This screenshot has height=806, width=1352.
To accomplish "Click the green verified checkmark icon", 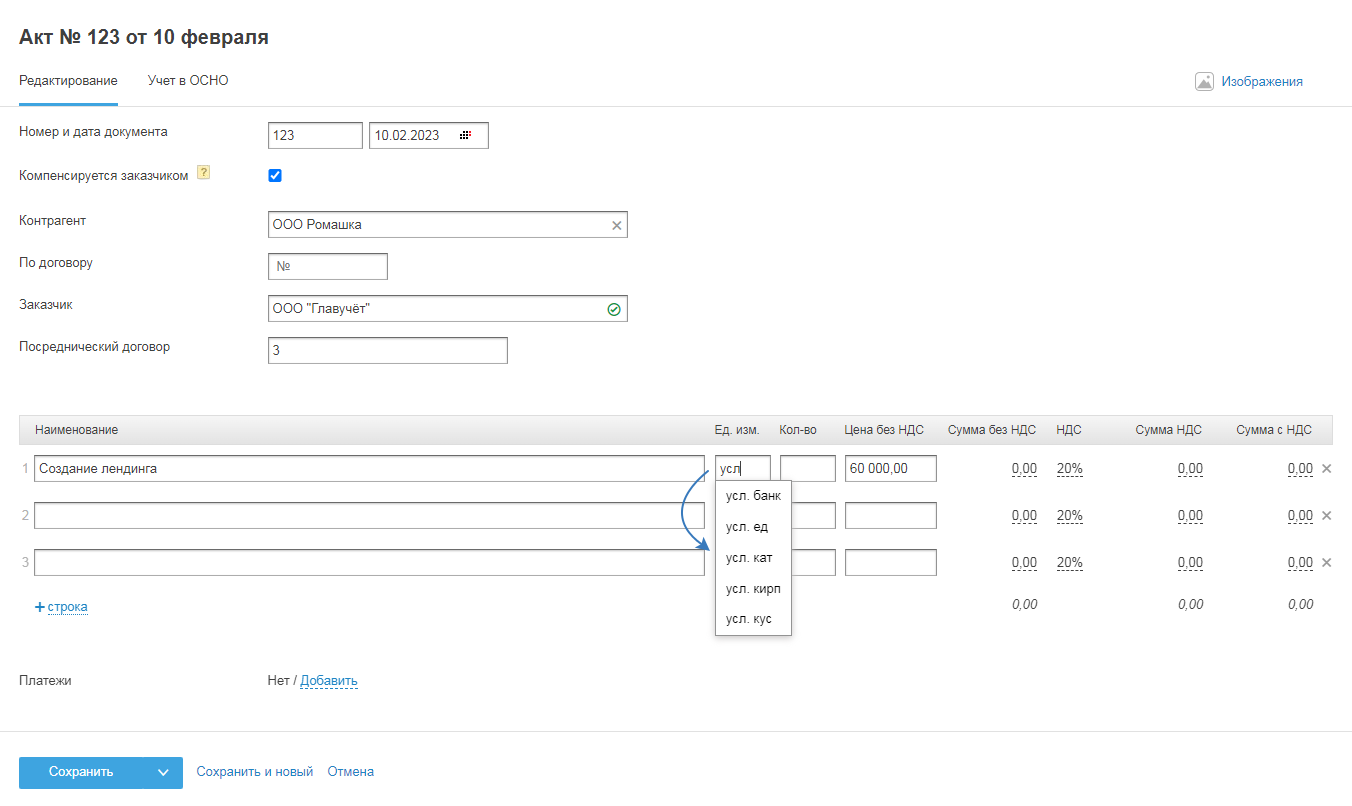I will coord(614,310).
